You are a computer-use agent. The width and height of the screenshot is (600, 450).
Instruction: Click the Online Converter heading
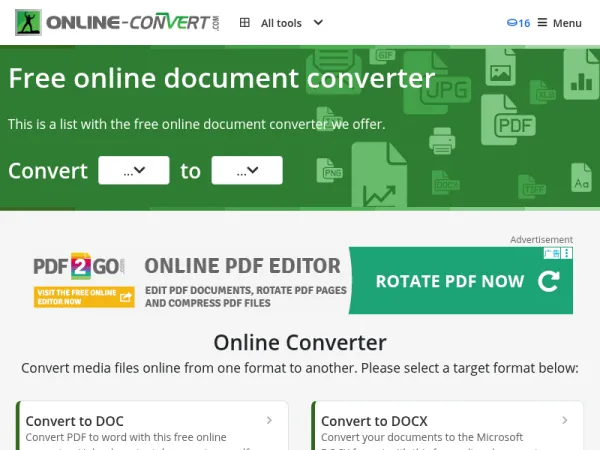point(300,342)
